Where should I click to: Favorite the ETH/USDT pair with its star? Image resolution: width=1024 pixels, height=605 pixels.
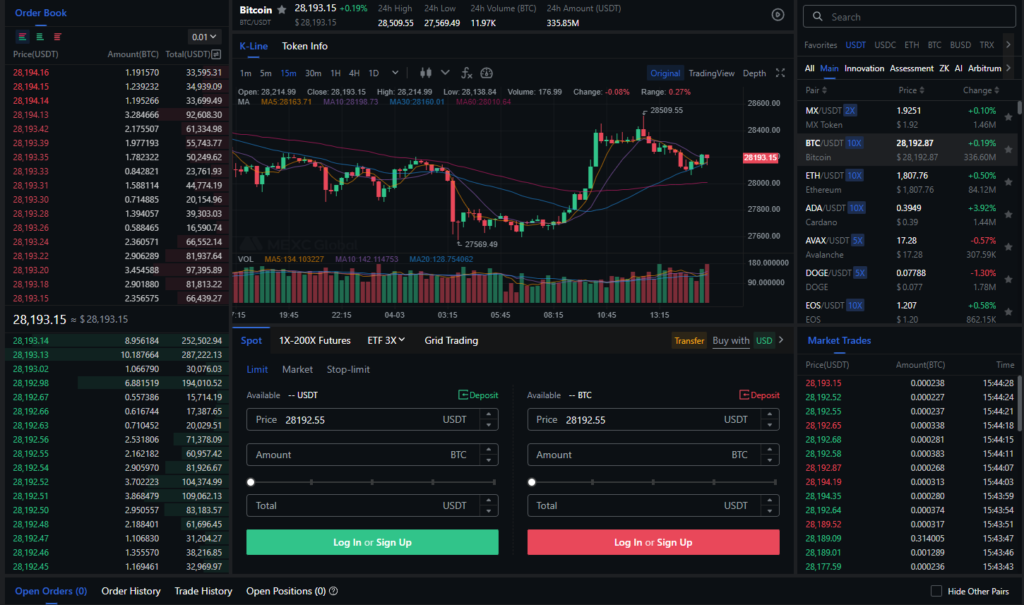(1008, 181)
